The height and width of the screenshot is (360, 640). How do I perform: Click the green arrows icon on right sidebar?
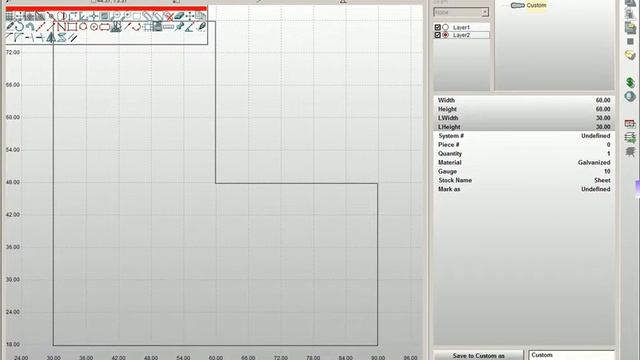pyautogui.click(x=630, y=138)
